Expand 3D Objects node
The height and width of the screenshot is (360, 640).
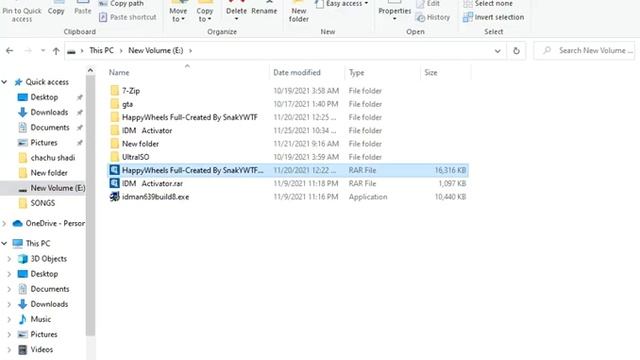coord(9,259)
